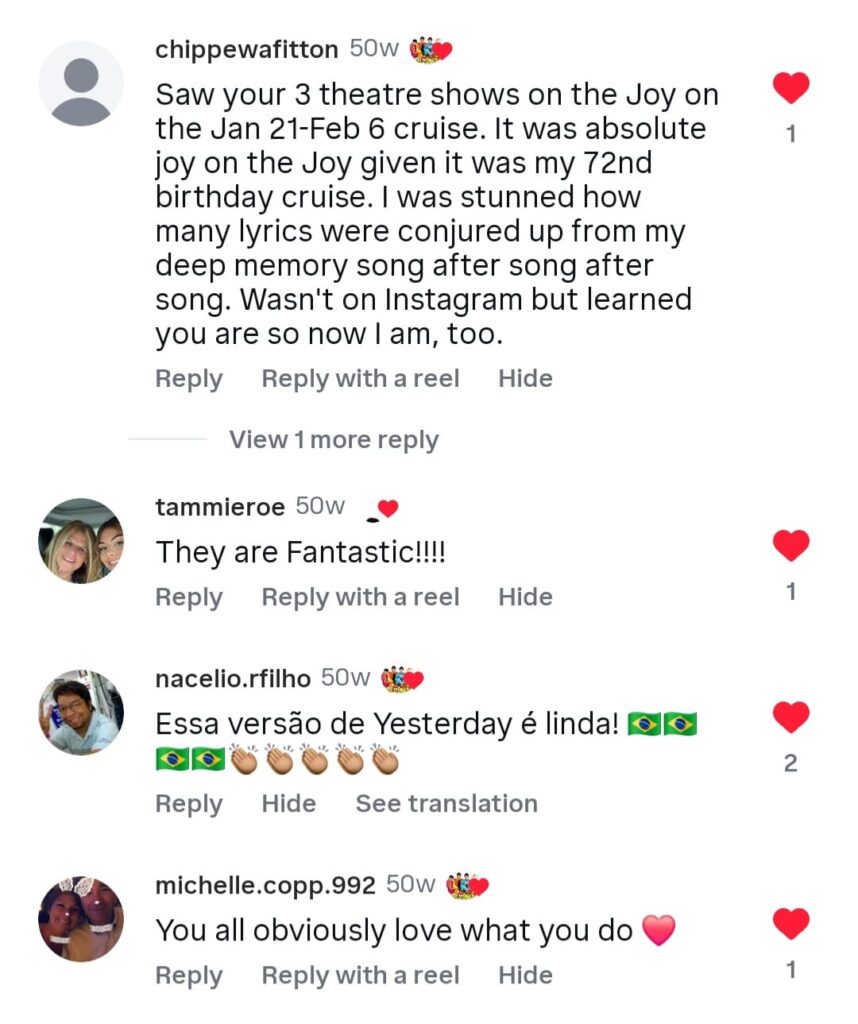The height and width of the screenshot is (1024, 858).
Task: Reply with a reel to michelle.copp.992
Action: (x=360, y=975)
